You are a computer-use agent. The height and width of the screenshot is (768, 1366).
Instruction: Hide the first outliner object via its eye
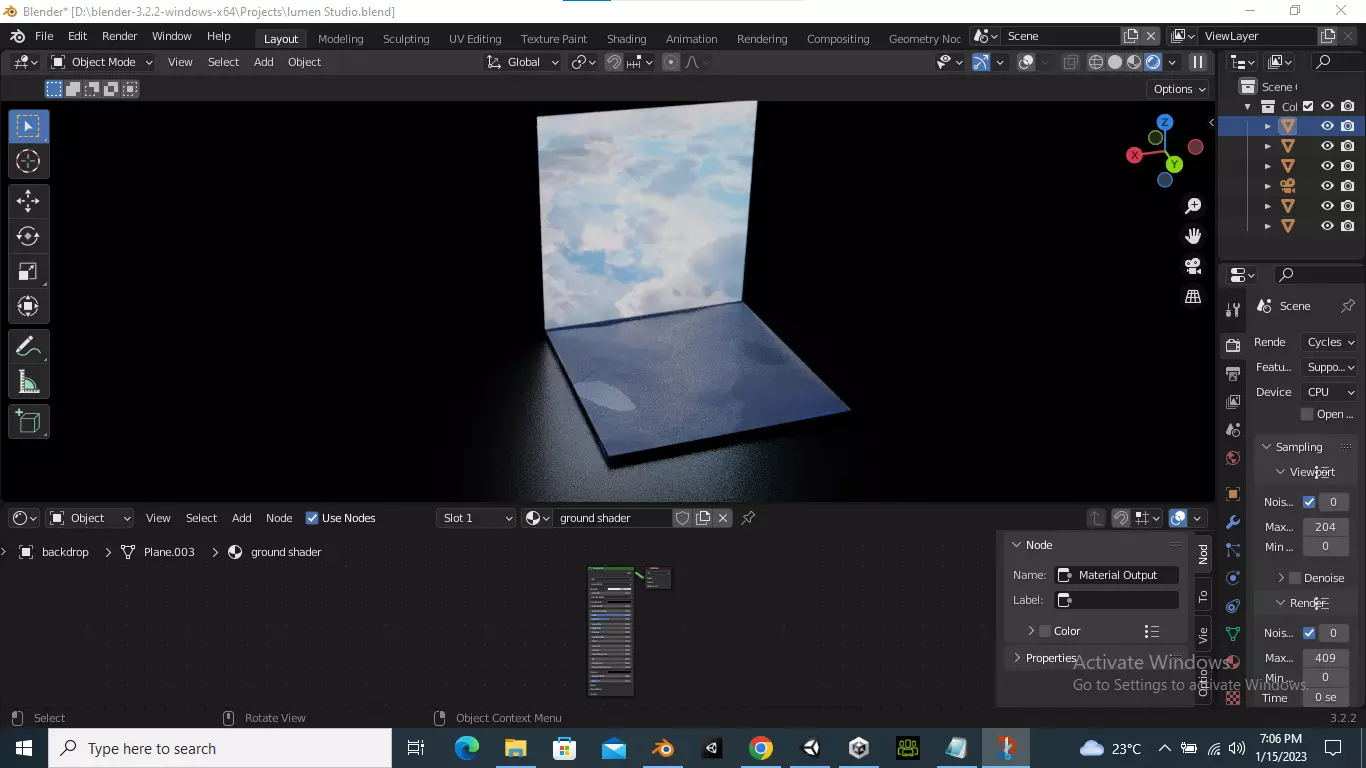coord(1327,126)
